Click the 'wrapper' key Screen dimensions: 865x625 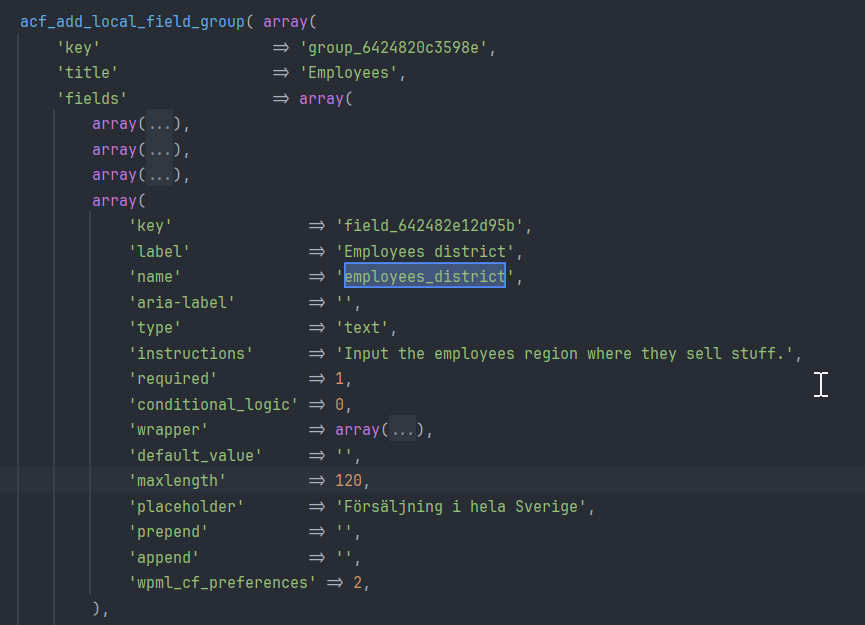click(x=168, y=430)
